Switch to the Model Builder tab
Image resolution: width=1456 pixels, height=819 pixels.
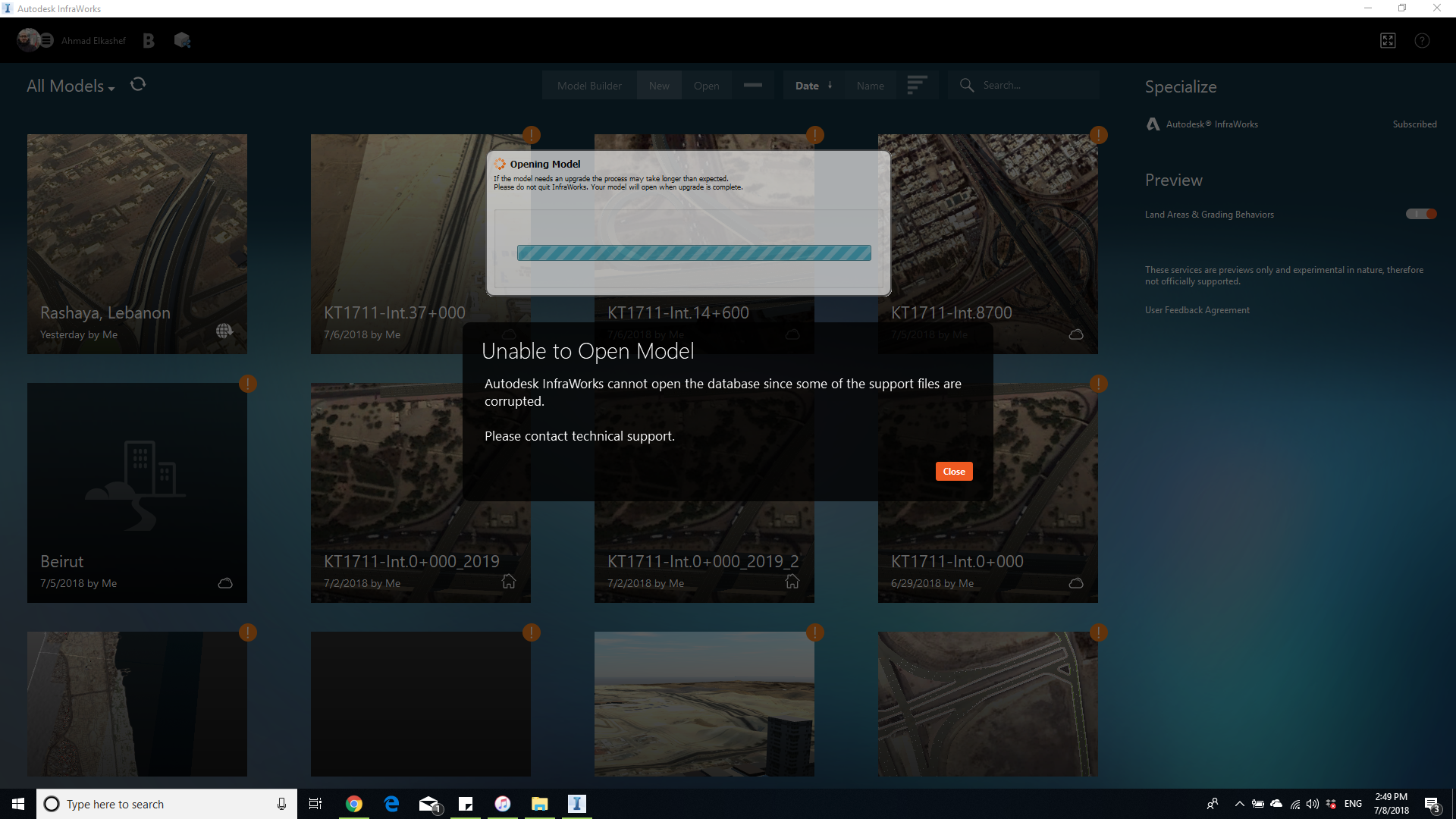tap(589, 85)
